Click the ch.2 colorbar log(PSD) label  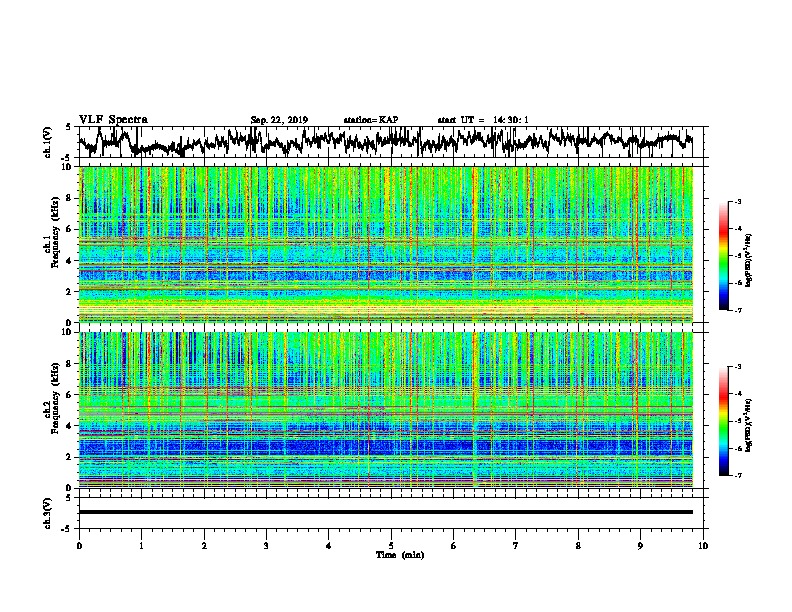click(749, 425)
